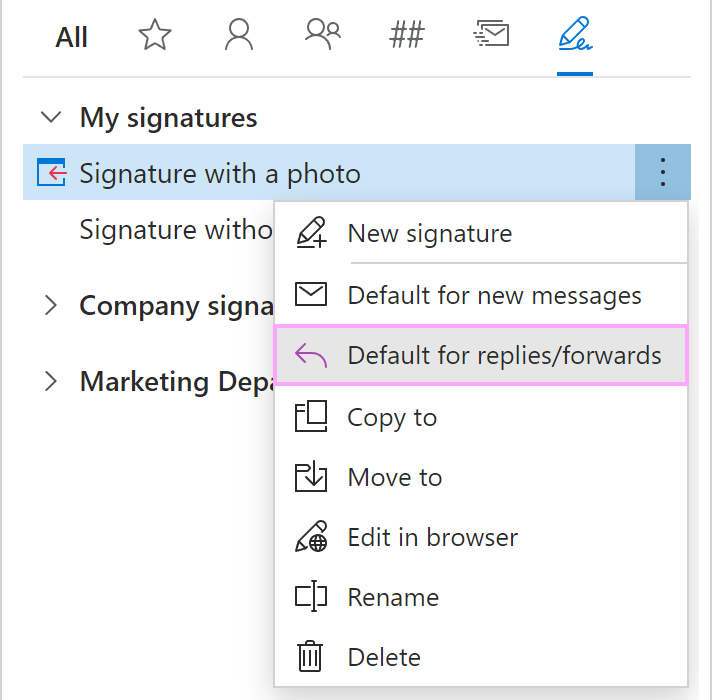This screenshot has width=712, height=700.
Task: Open the mail templates envelope tab
Action: pos(491,34)
